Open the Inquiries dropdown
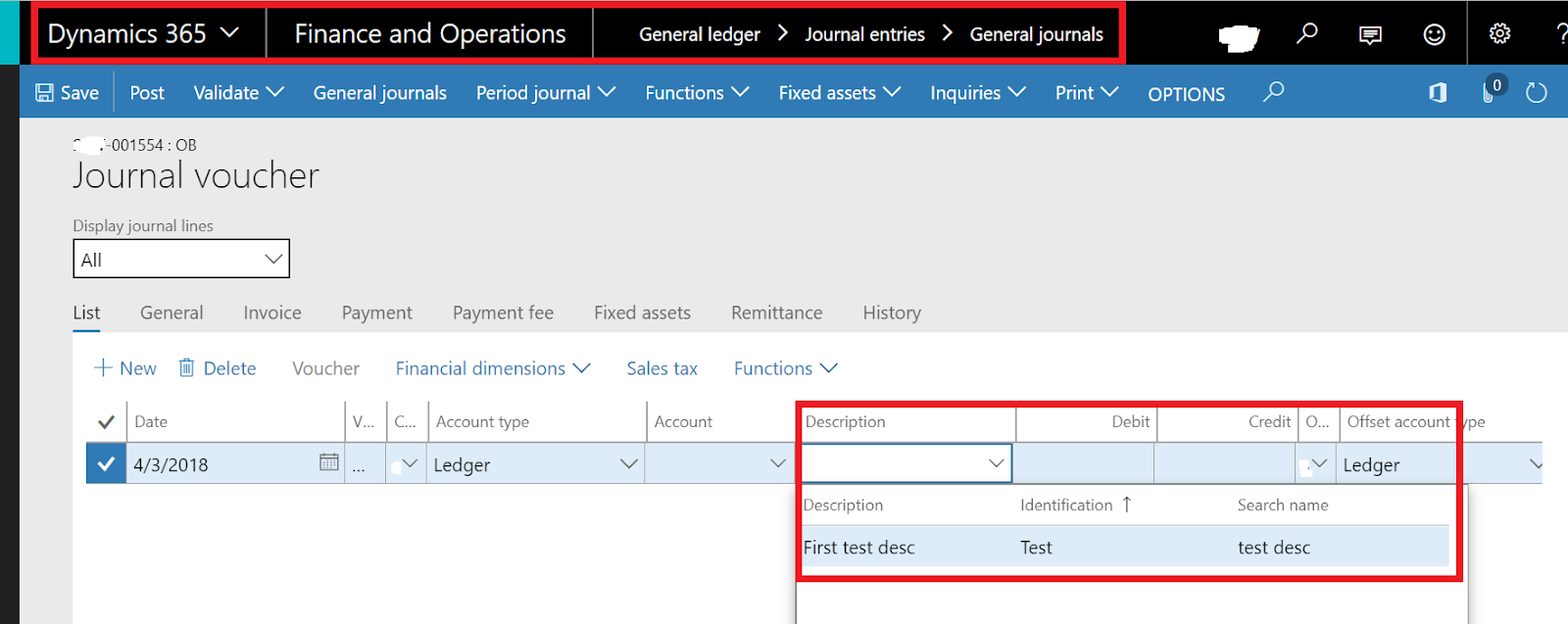The image size is (1568, 624). click(x=978, y=93)
